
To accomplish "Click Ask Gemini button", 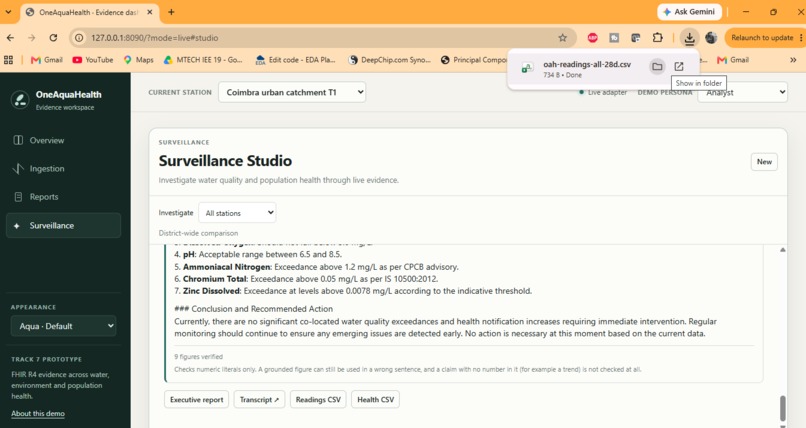I will tap(689, 12).
